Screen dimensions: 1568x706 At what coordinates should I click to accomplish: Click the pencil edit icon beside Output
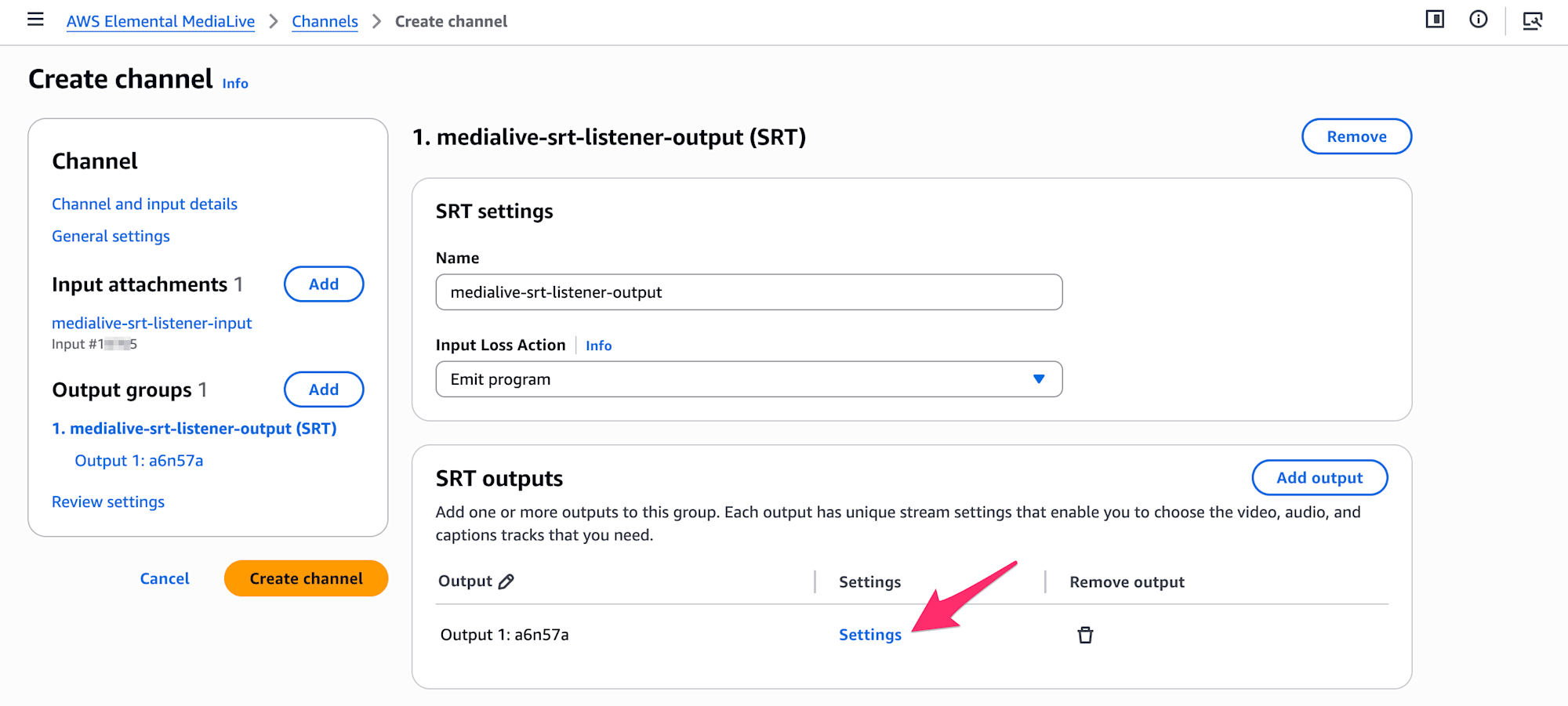tap(506, 581)
